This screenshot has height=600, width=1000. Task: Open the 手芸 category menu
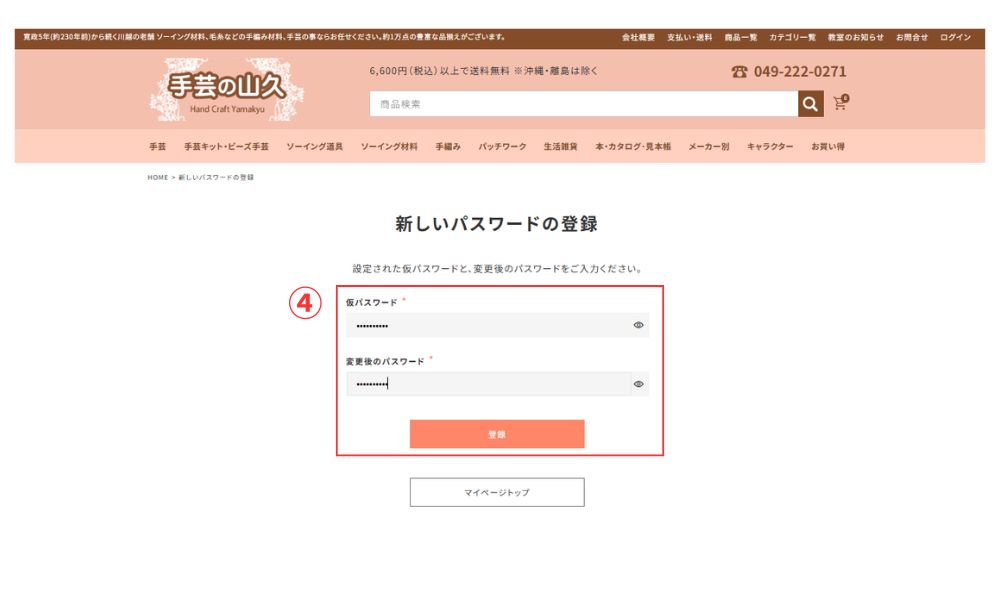(158, 147)
